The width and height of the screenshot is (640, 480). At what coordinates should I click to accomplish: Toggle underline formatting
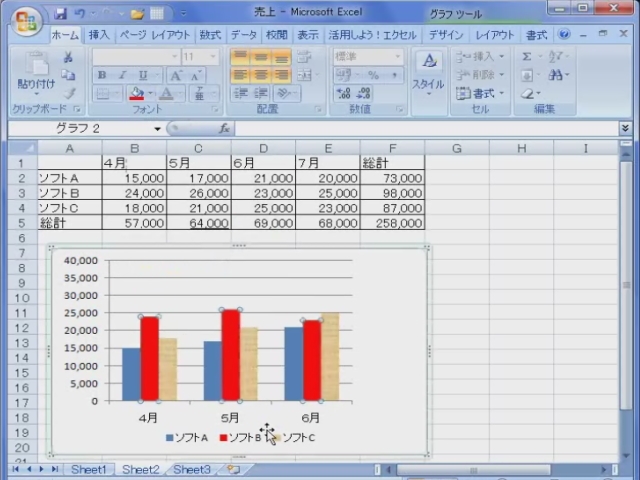(x=144, y=75)
